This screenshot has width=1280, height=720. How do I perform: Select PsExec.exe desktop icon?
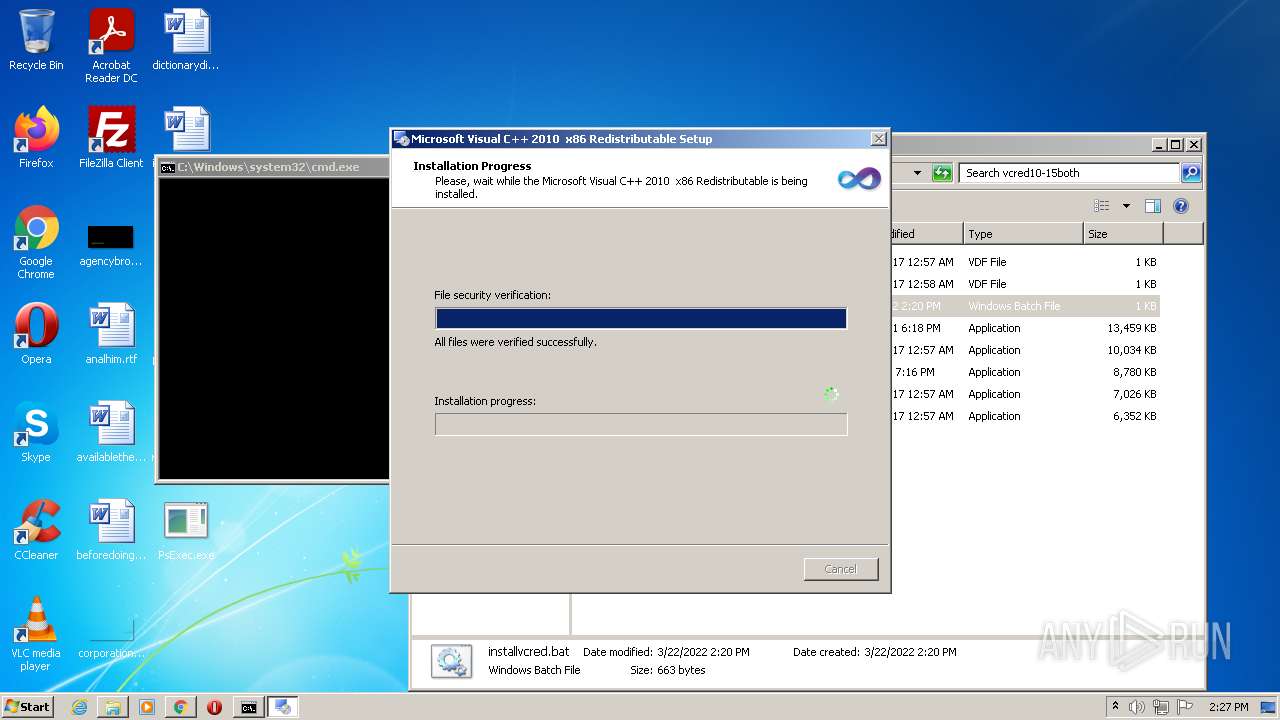[186, 530]
